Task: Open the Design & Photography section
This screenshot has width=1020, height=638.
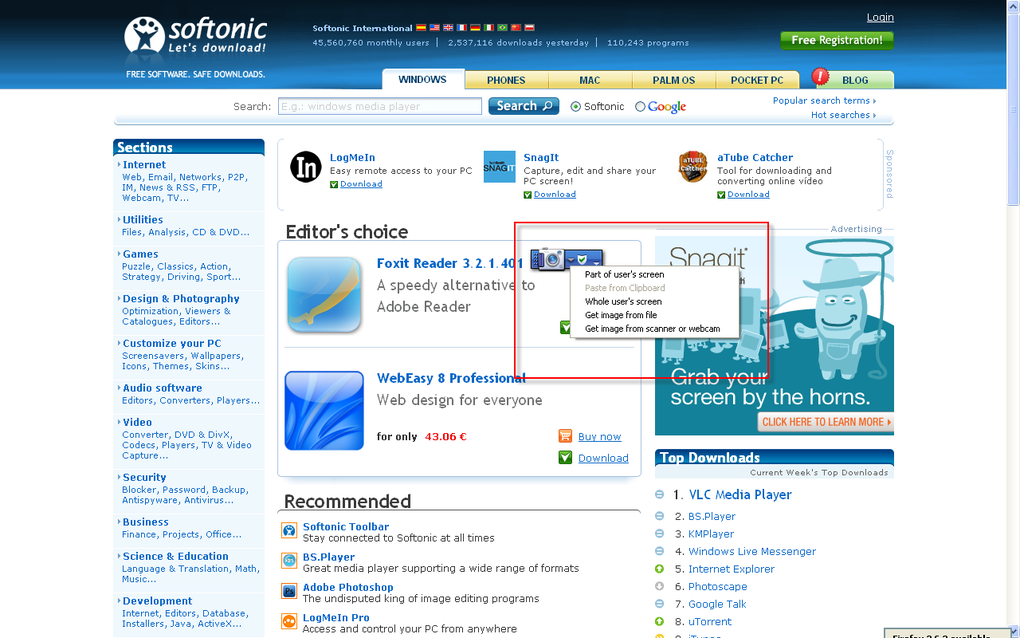Action: click(181, 299)
